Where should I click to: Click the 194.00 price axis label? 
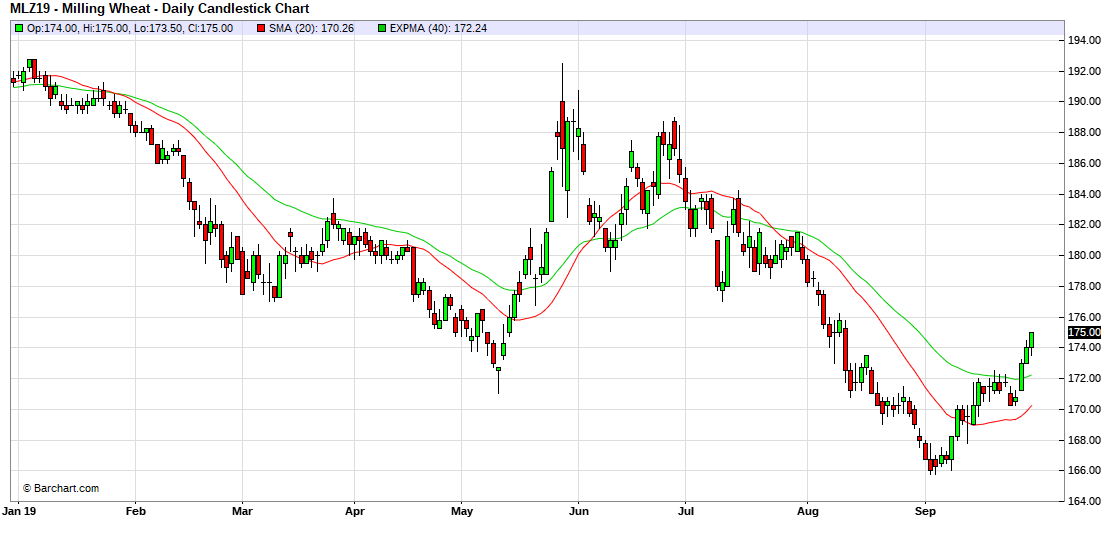(1085, 40)
